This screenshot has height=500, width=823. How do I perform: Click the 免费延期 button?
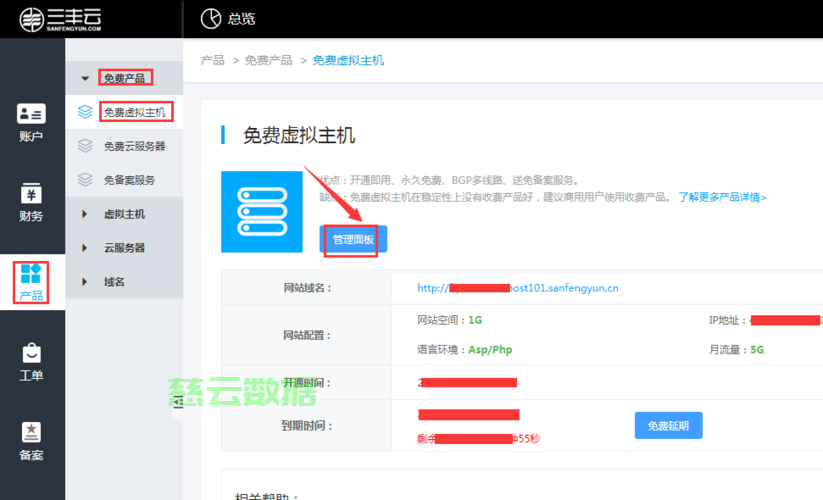(668, 426)
